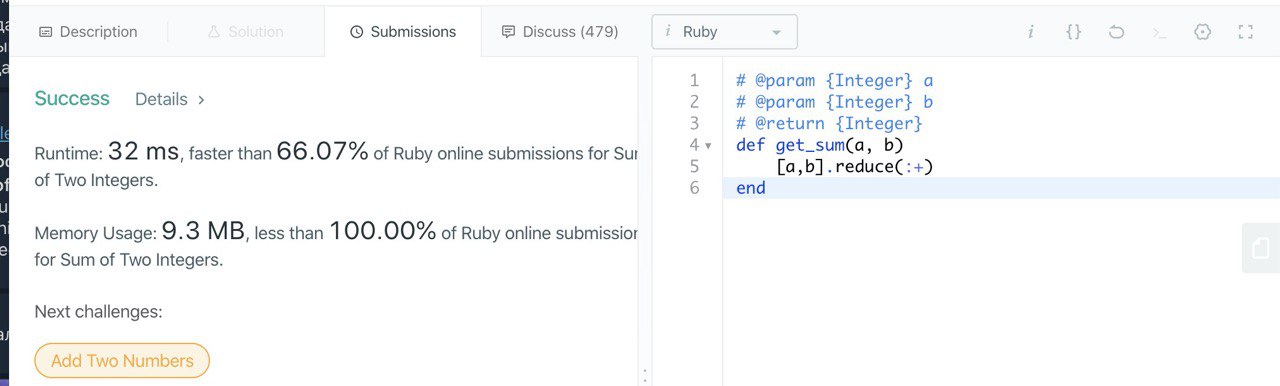1280x386 pixels.
Task: Expand submission Details chevron
Action: 201,100
